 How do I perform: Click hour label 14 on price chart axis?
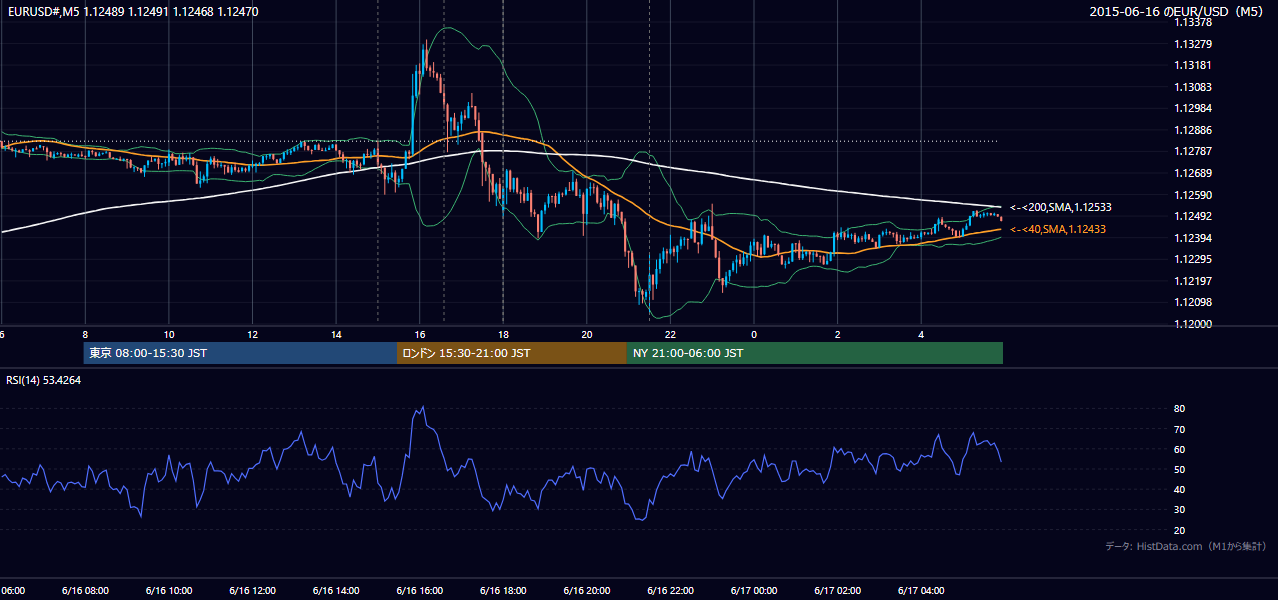(336, 334)
